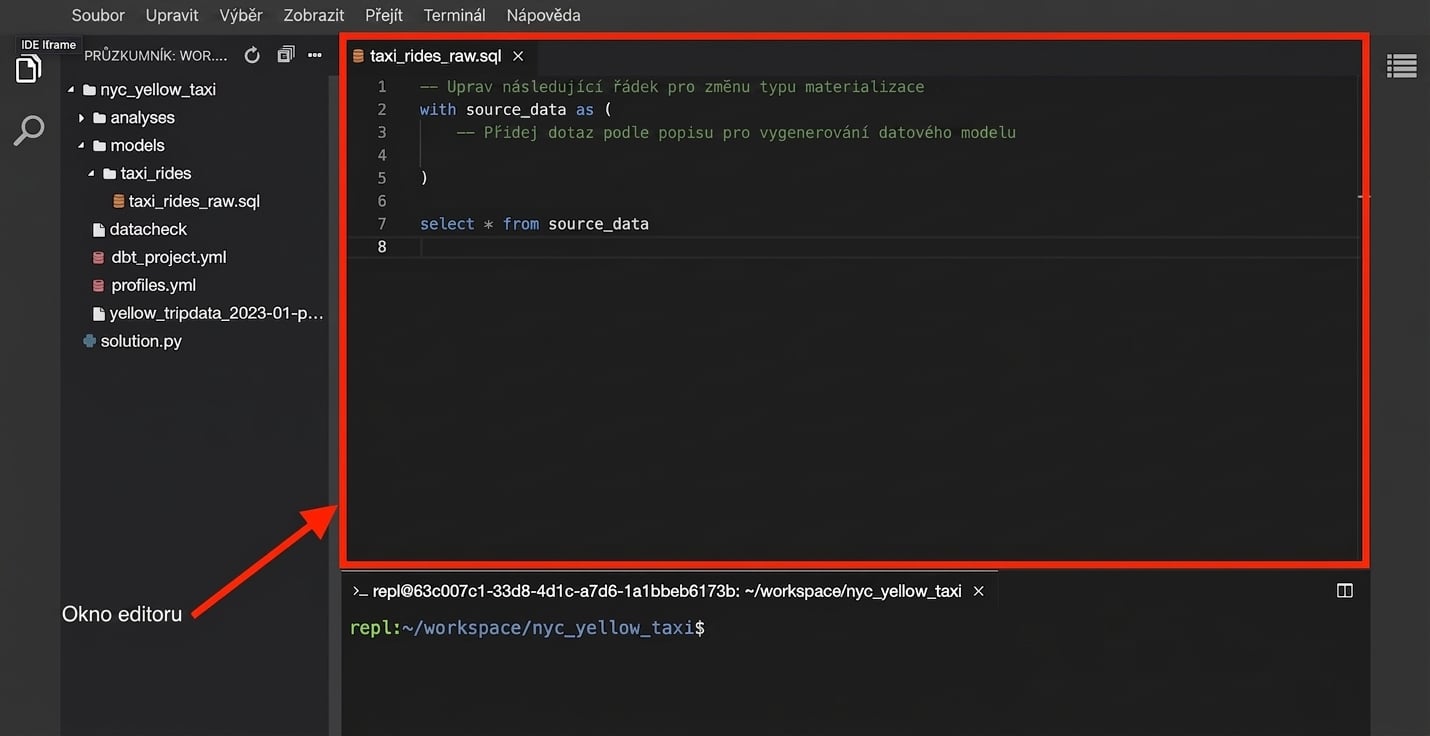
Task: Click the Python icon of solution.py
Action: coord(90,341)
